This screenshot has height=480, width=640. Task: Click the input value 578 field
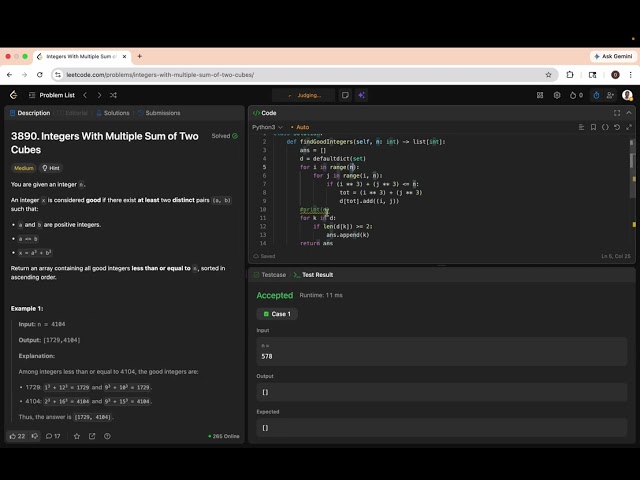(442, 351)
